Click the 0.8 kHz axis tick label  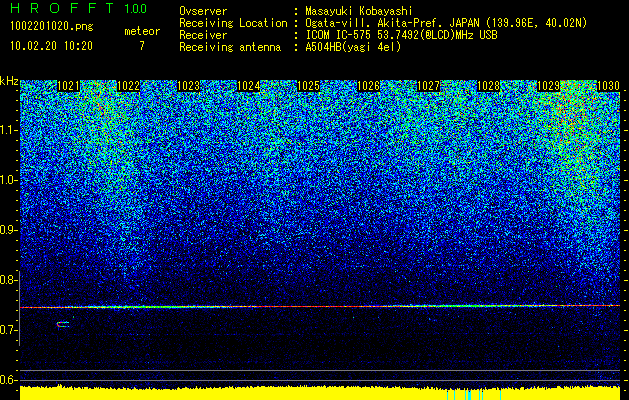(8, 280)
